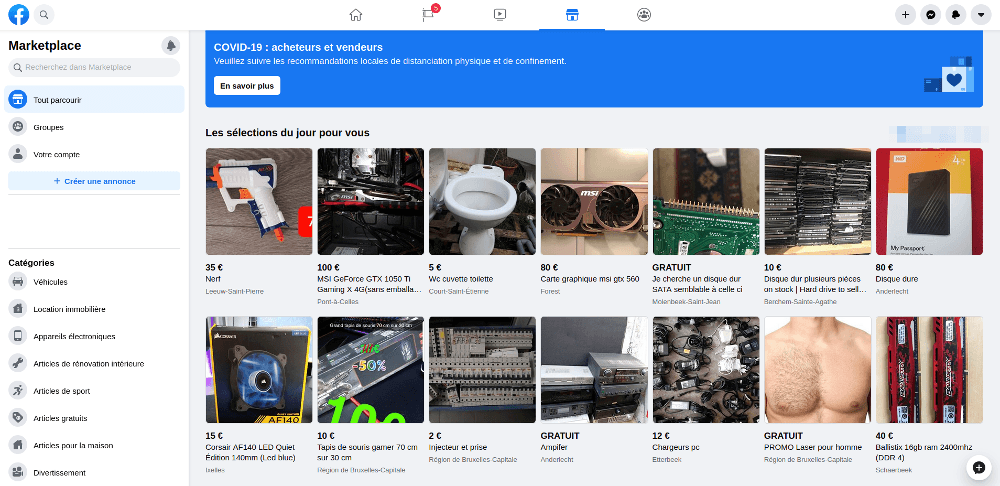The image size is (1000, 486).
Task: Click the plus Create icon in top bar
Action: [x=905, y=15]
